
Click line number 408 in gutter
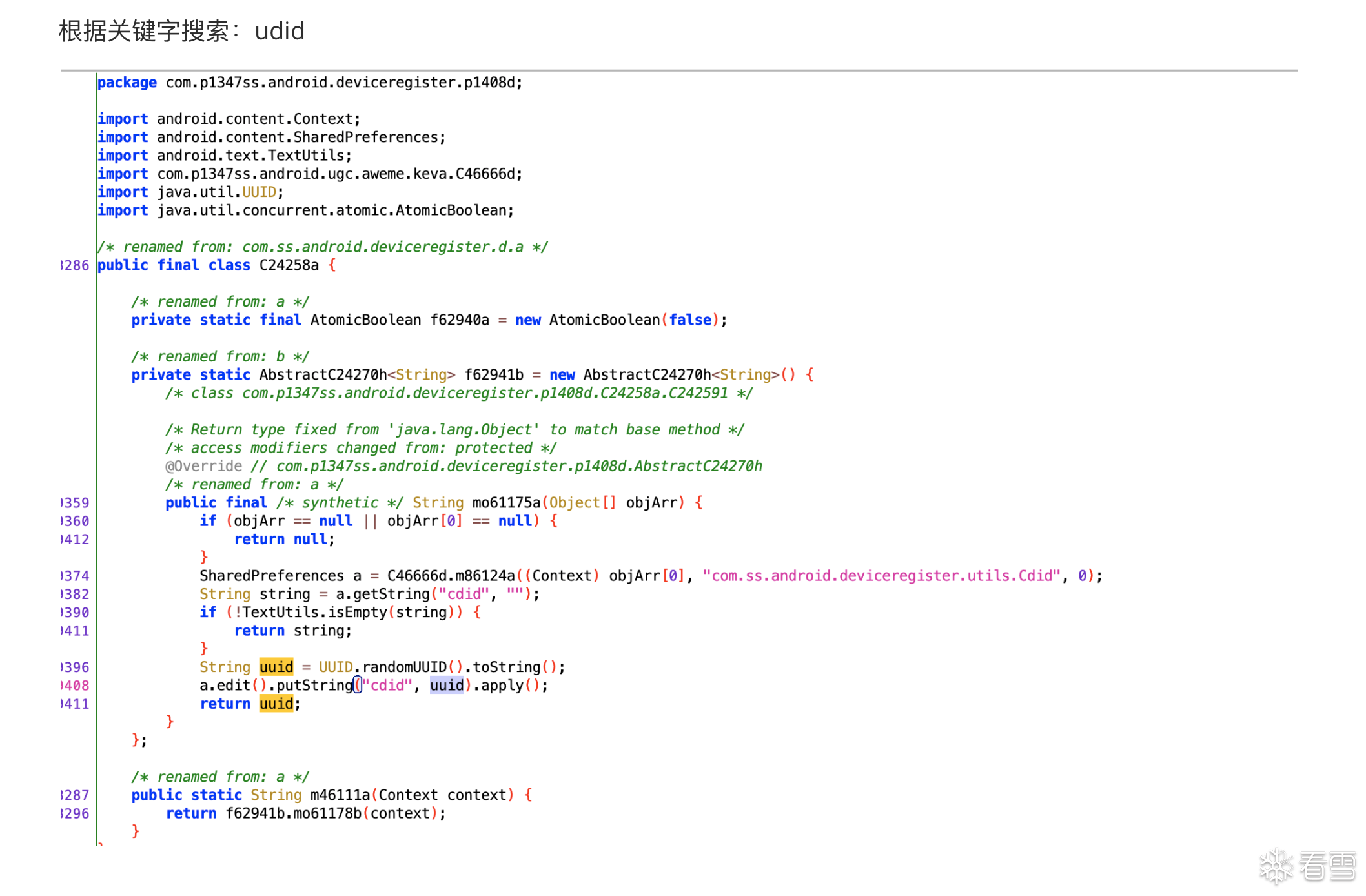pyautogui.click(x=75, y=686)
